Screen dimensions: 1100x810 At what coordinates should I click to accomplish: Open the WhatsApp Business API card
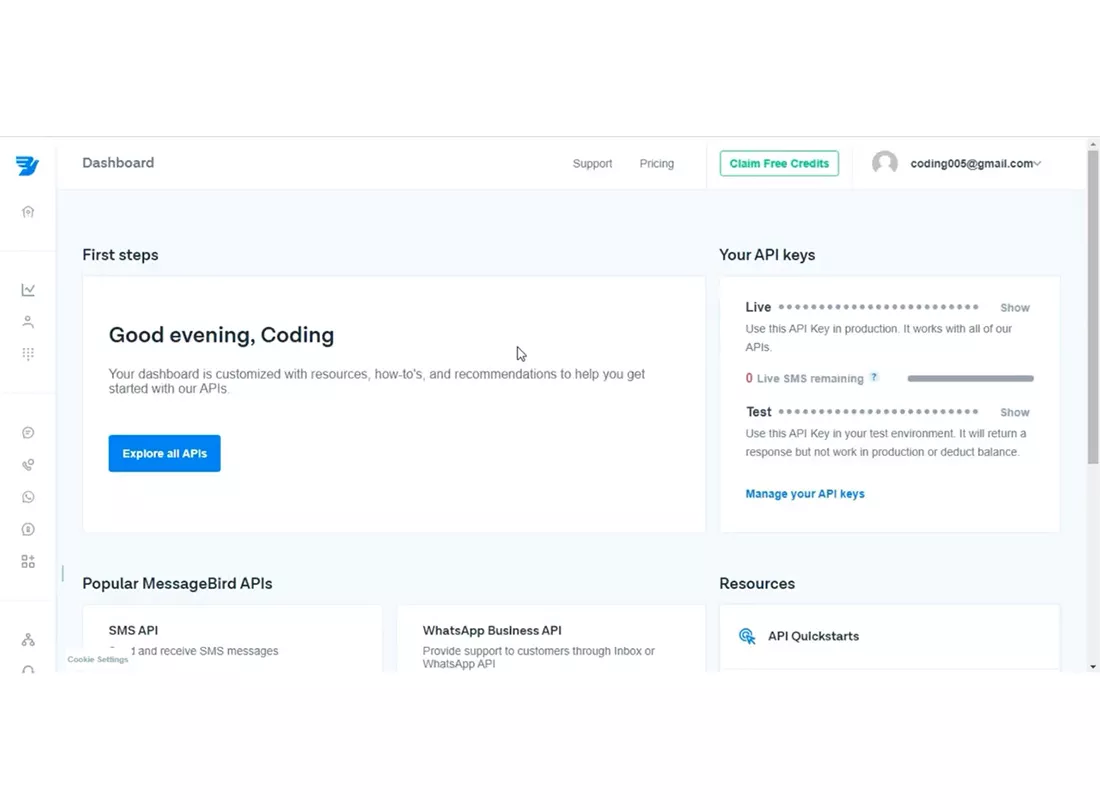[x=551, y=639]
